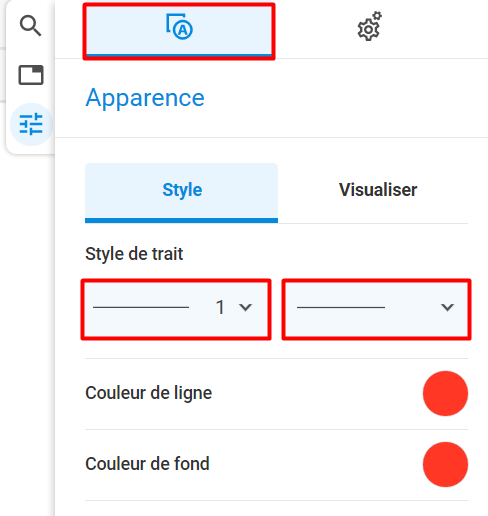Open the window layout panel icon
This screenshot has height=516, width=488.
coord(31,75)
